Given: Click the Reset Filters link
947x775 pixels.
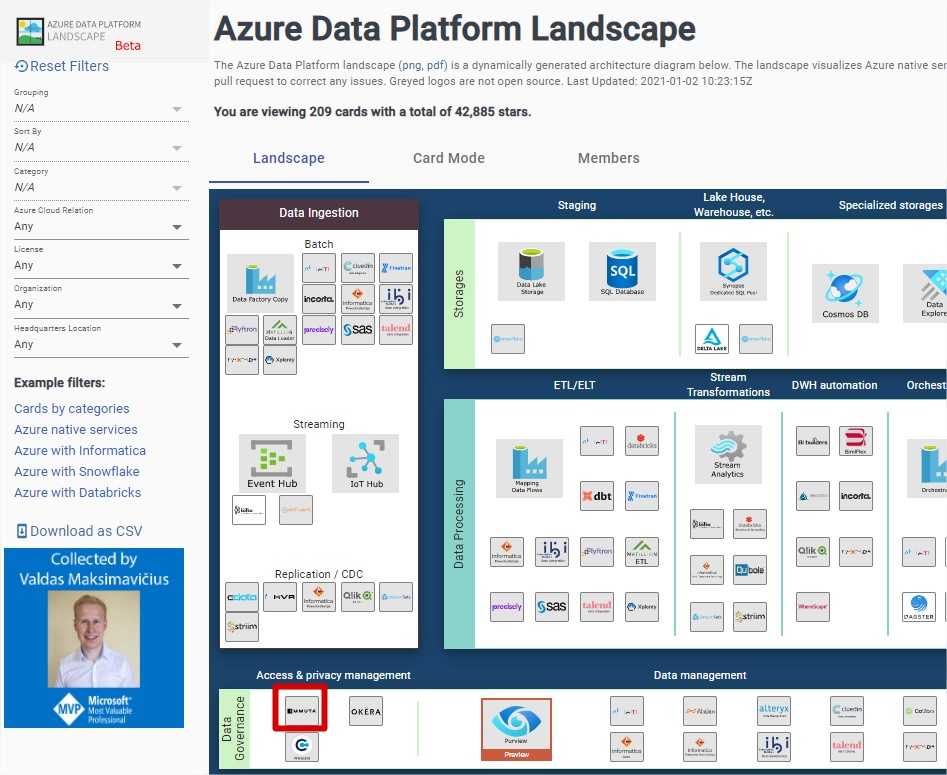Looking at the screenshot, I should pyautogui.click(x=62, y=66).
